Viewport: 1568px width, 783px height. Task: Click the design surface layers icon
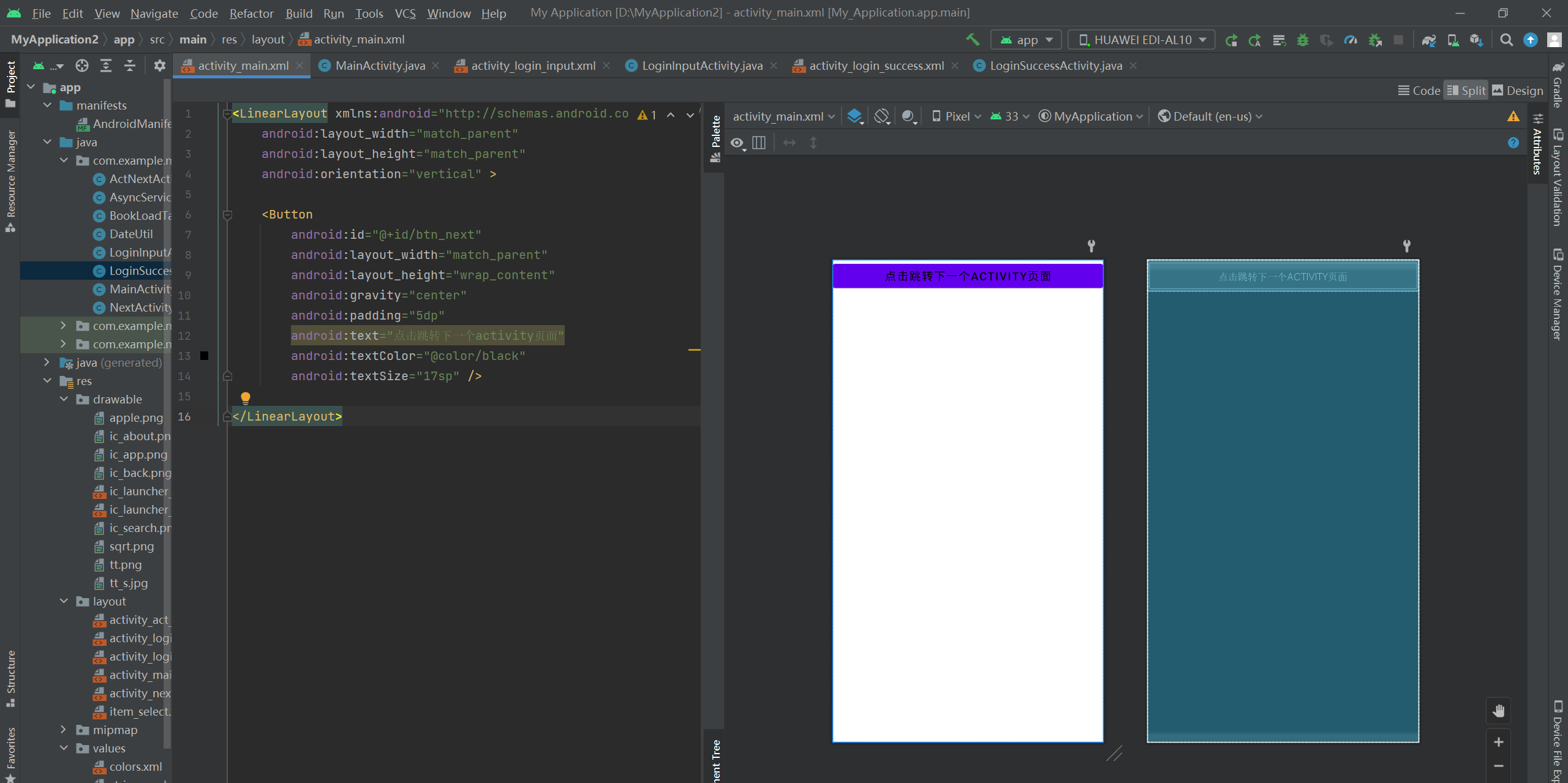(854, 116)
